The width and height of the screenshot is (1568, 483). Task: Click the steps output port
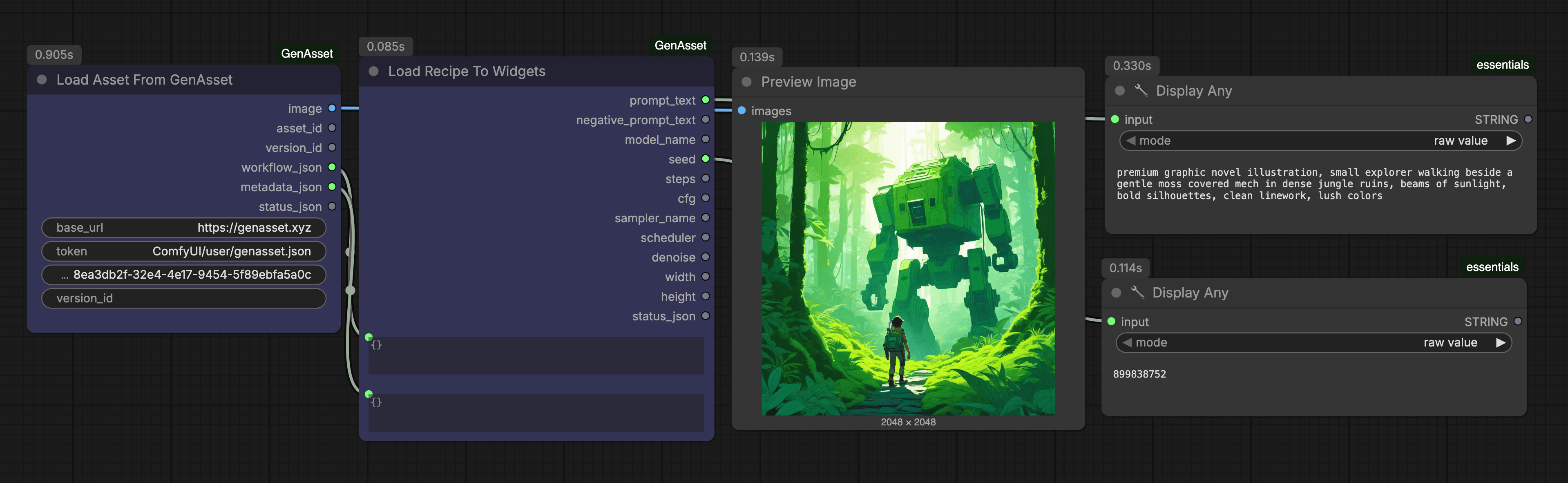(706, 179)
